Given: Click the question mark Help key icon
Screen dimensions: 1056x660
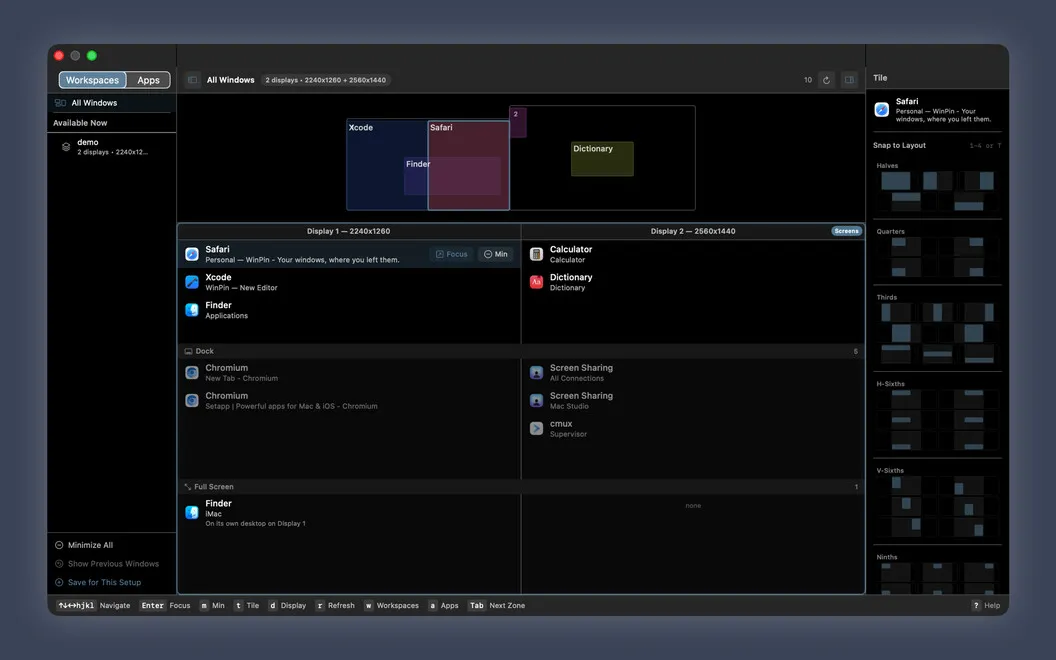Looking at the screenshot, I should 976,605.
